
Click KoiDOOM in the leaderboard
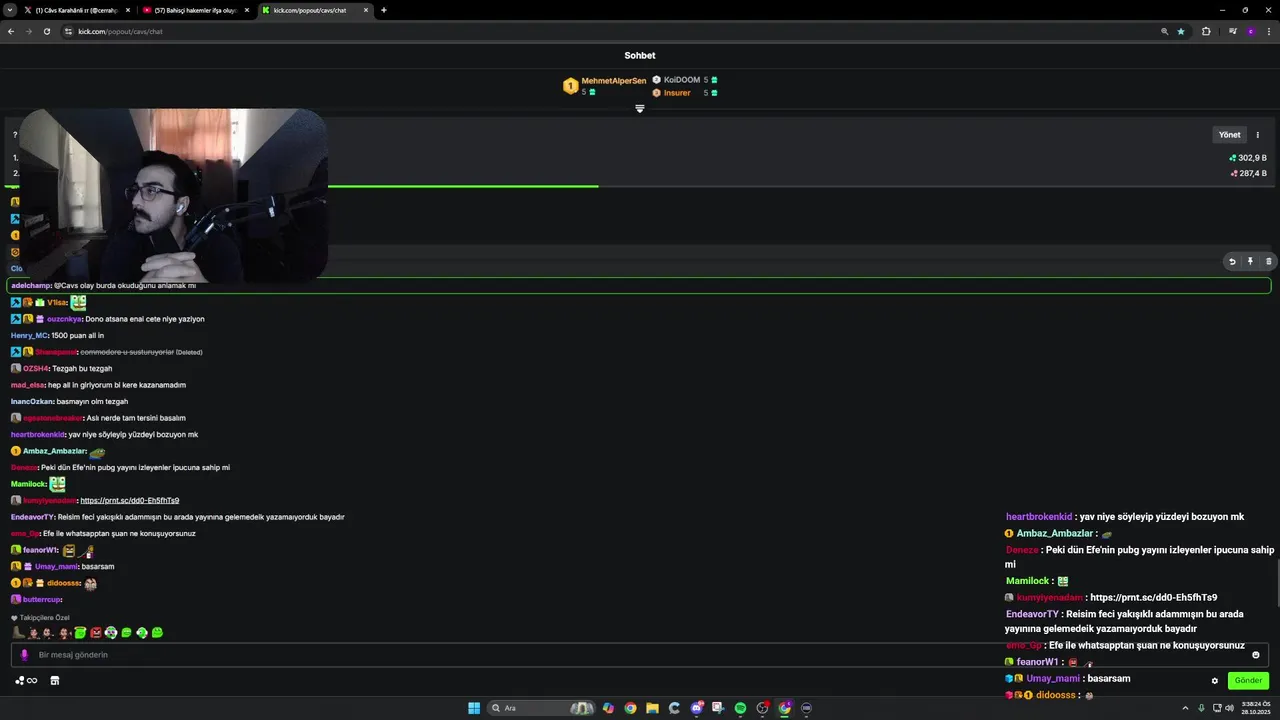[x=682, y=80]
